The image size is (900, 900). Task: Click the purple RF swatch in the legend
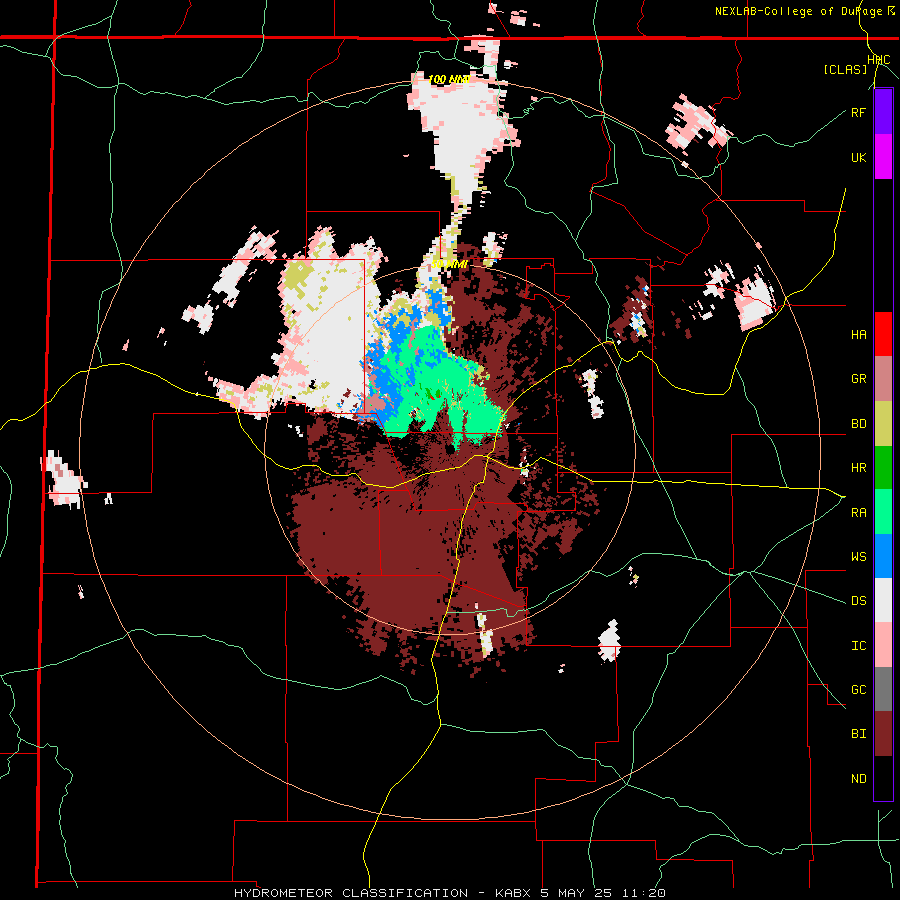883,112
